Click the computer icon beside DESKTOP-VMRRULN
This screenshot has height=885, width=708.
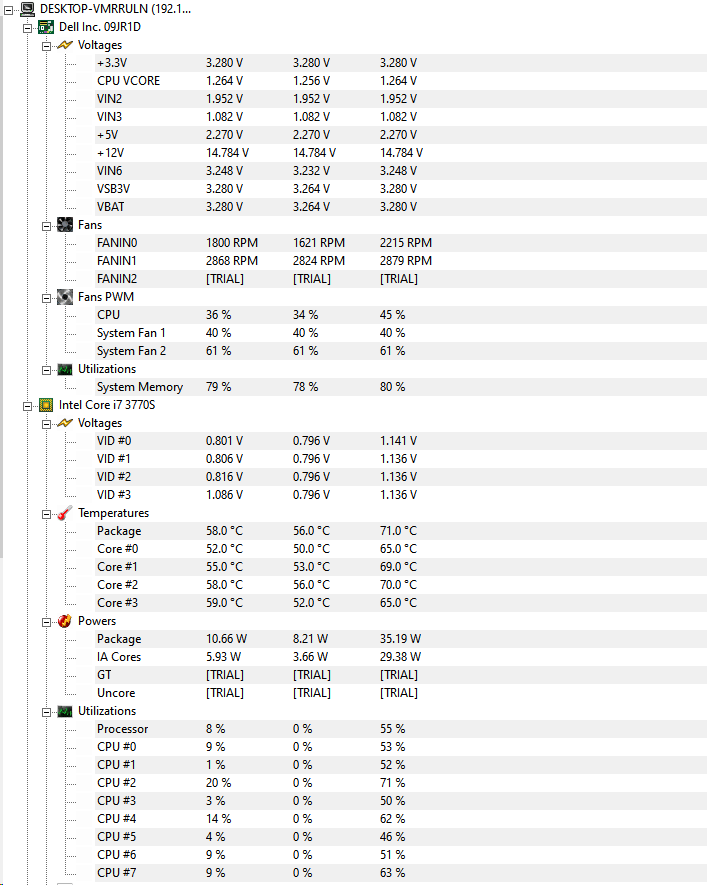(x=26, y=9)
